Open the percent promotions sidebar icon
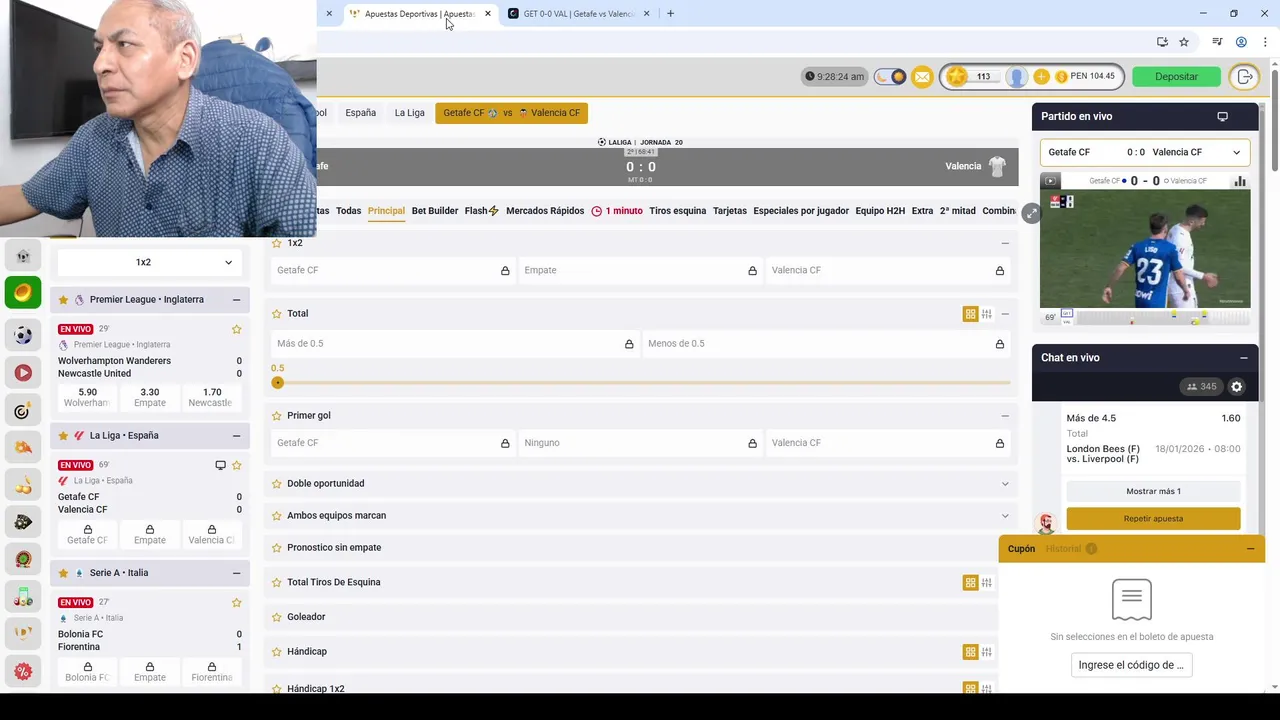This screenshot has height=720, width=1280. click(23, 671)
